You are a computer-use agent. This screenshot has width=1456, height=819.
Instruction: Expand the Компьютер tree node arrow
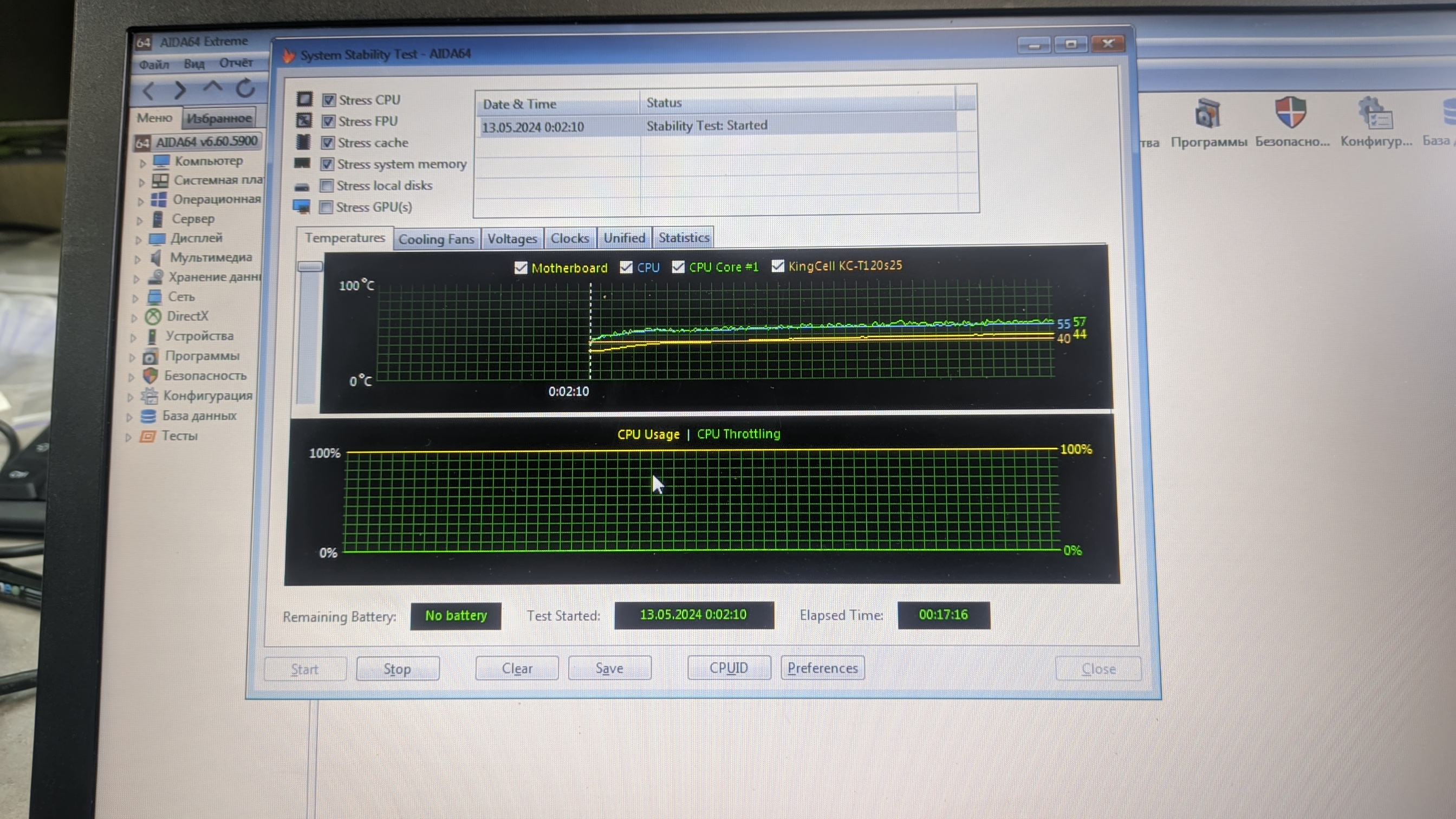click(x=143, y=164)
